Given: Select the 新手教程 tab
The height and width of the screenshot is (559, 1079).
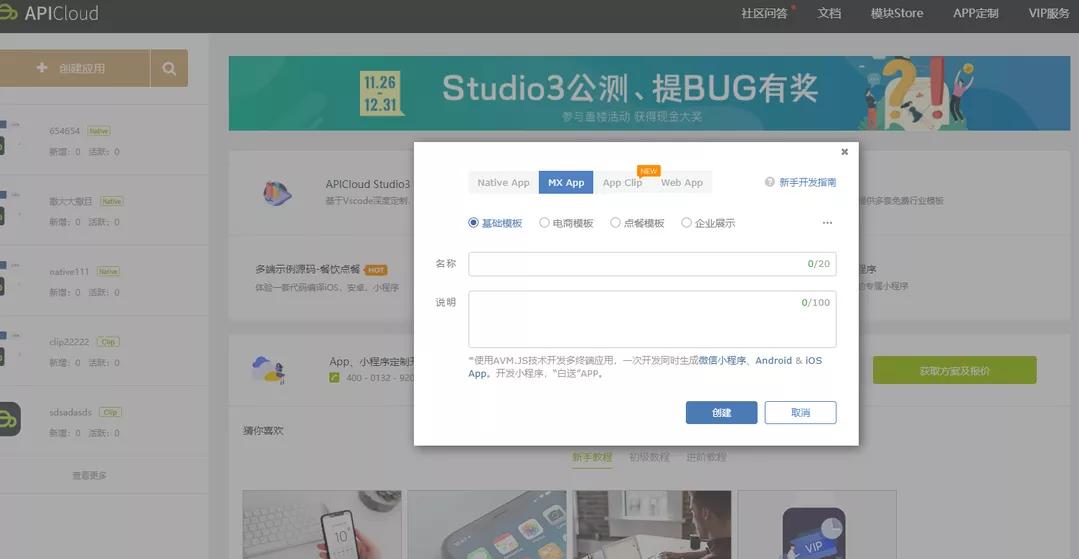Looking at the screenshot, I should click(592, 456).
